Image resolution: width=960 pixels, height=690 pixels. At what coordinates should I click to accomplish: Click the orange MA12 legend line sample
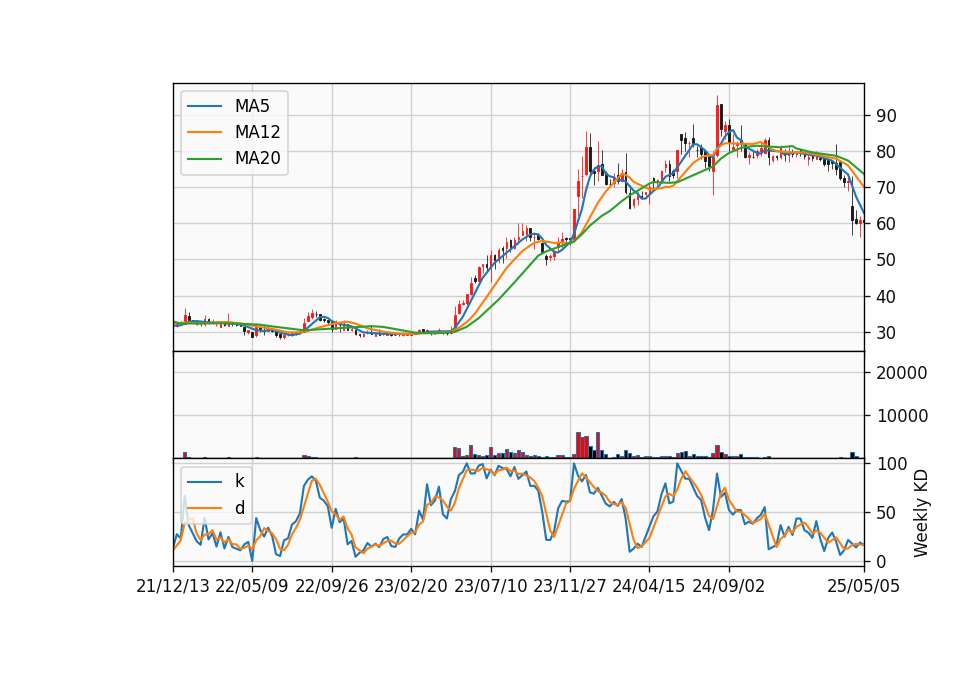pos(204,132)
